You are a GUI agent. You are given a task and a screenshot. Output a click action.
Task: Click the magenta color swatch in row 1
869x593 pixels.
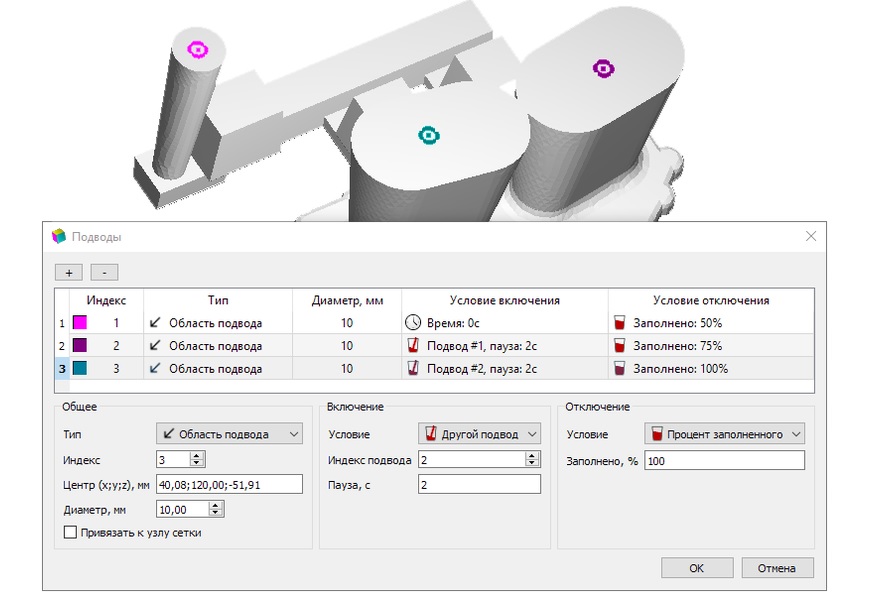pos(80,323)
